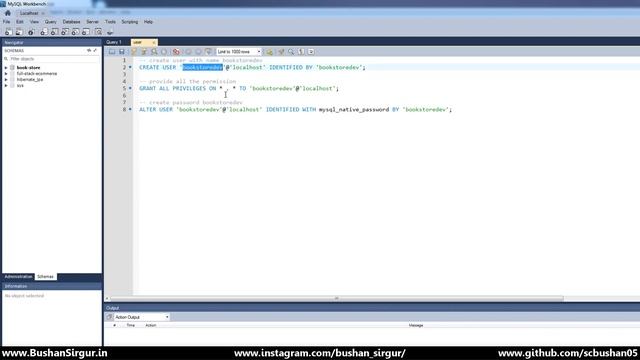Select the book-store schema
Screen dimensions: 640x360
(28, 68)
